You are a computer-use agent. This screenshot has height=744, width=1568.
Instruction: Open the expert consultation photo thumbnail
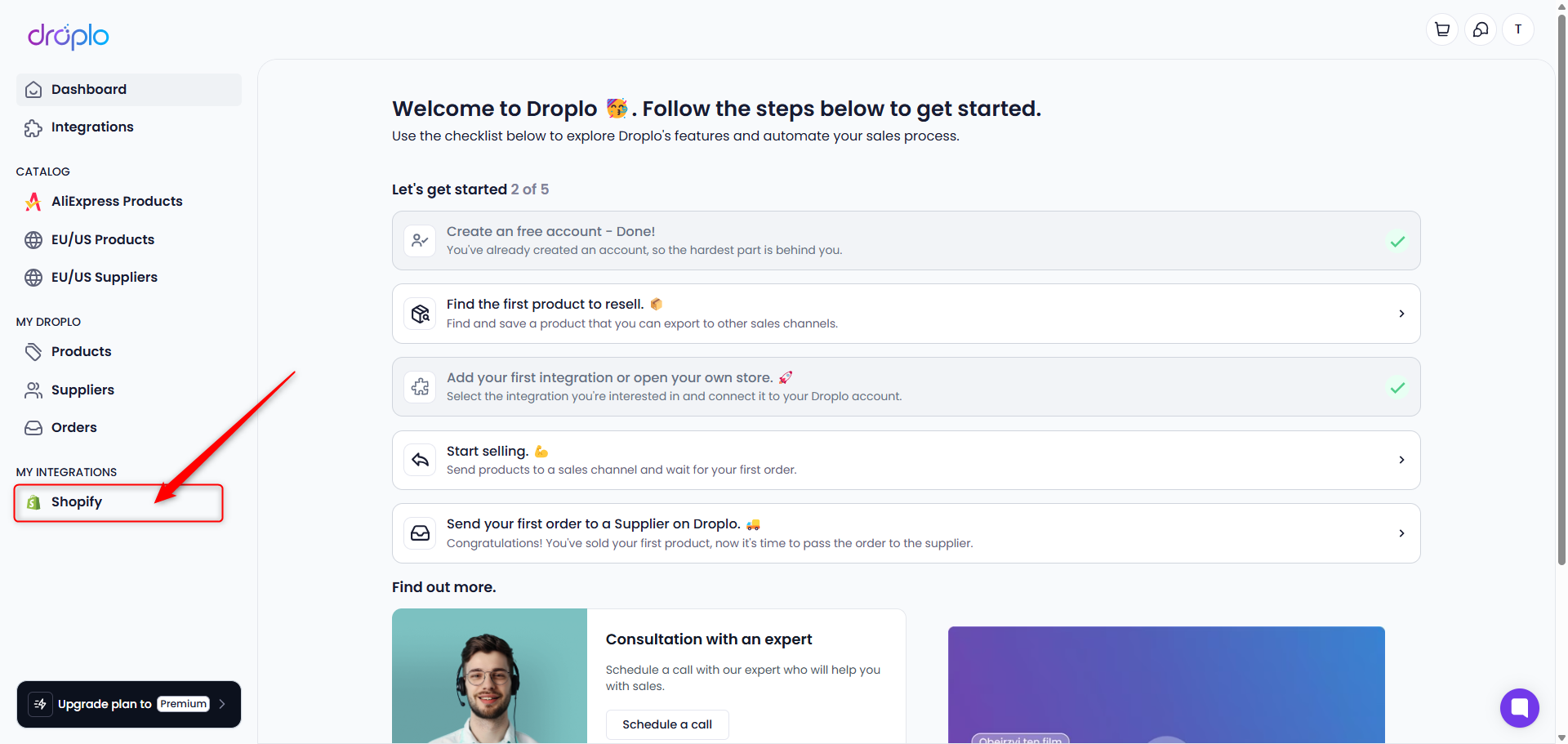tap(490, 676)
